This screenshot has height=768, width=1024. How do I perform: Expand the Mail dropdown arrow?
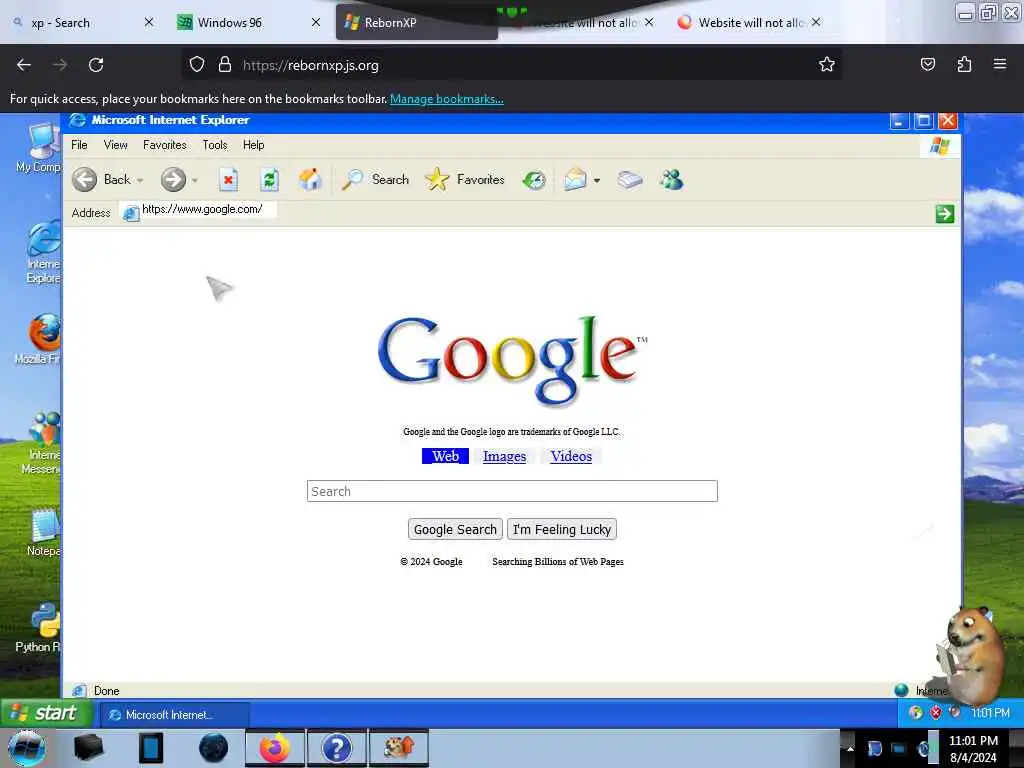596,180
